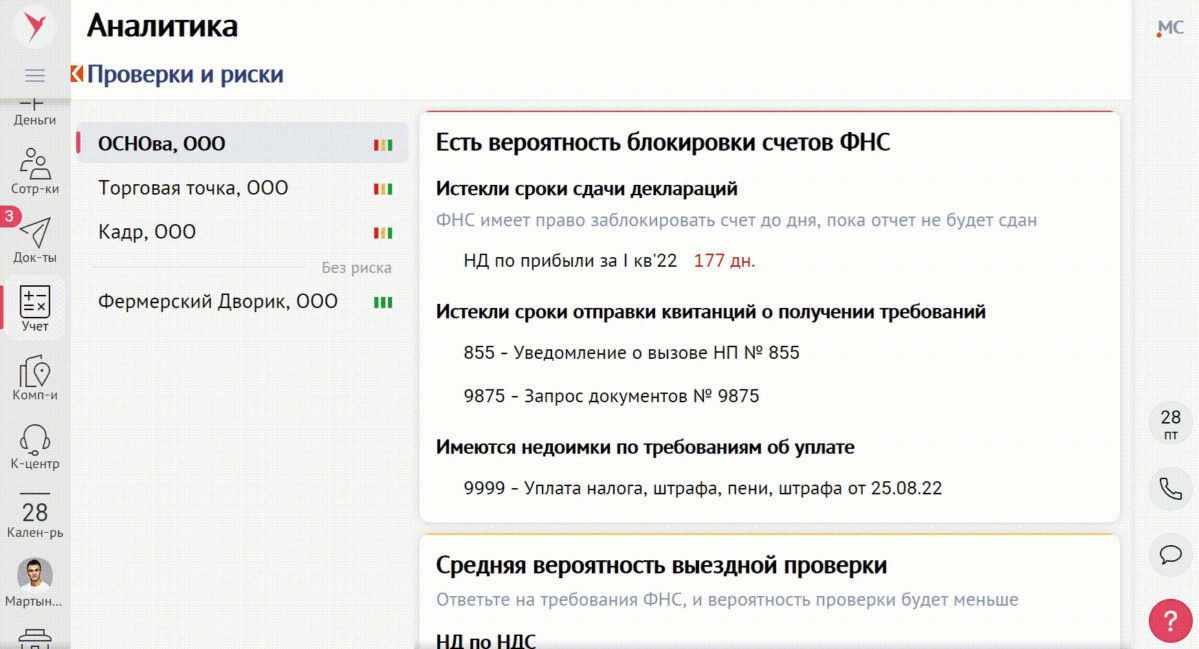This screenshot has height=649, width=1199.
Task: Select Торговая точка, ООО company
Action: coord(193,188)
